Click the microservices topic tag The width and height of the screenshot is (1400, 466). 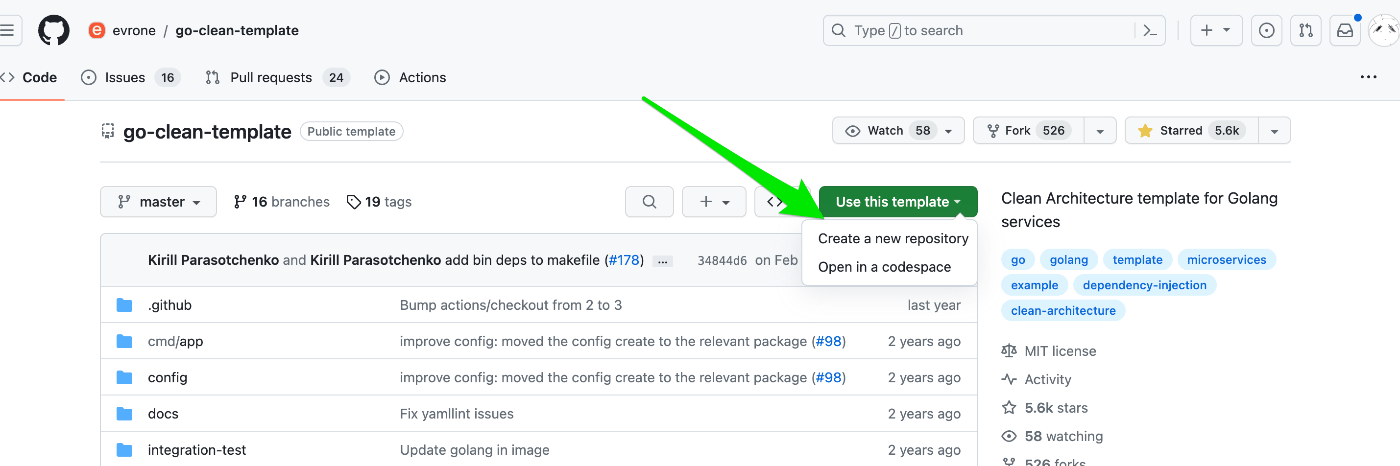click(x=1227, y=260)
